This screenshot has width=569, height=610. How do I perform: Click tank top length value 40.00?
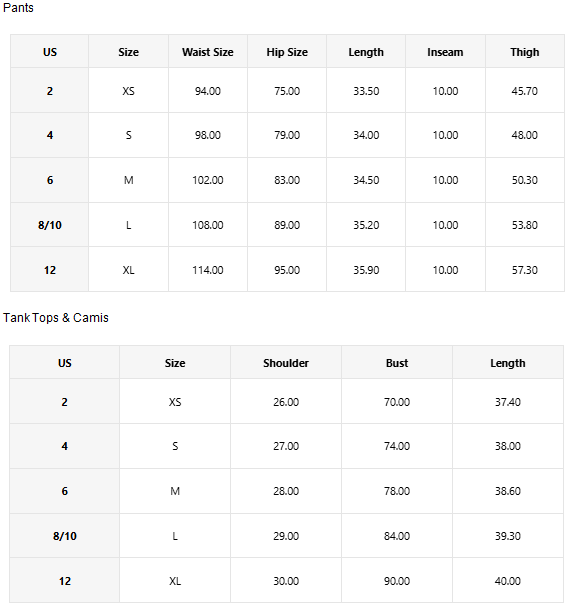point(508,581)
